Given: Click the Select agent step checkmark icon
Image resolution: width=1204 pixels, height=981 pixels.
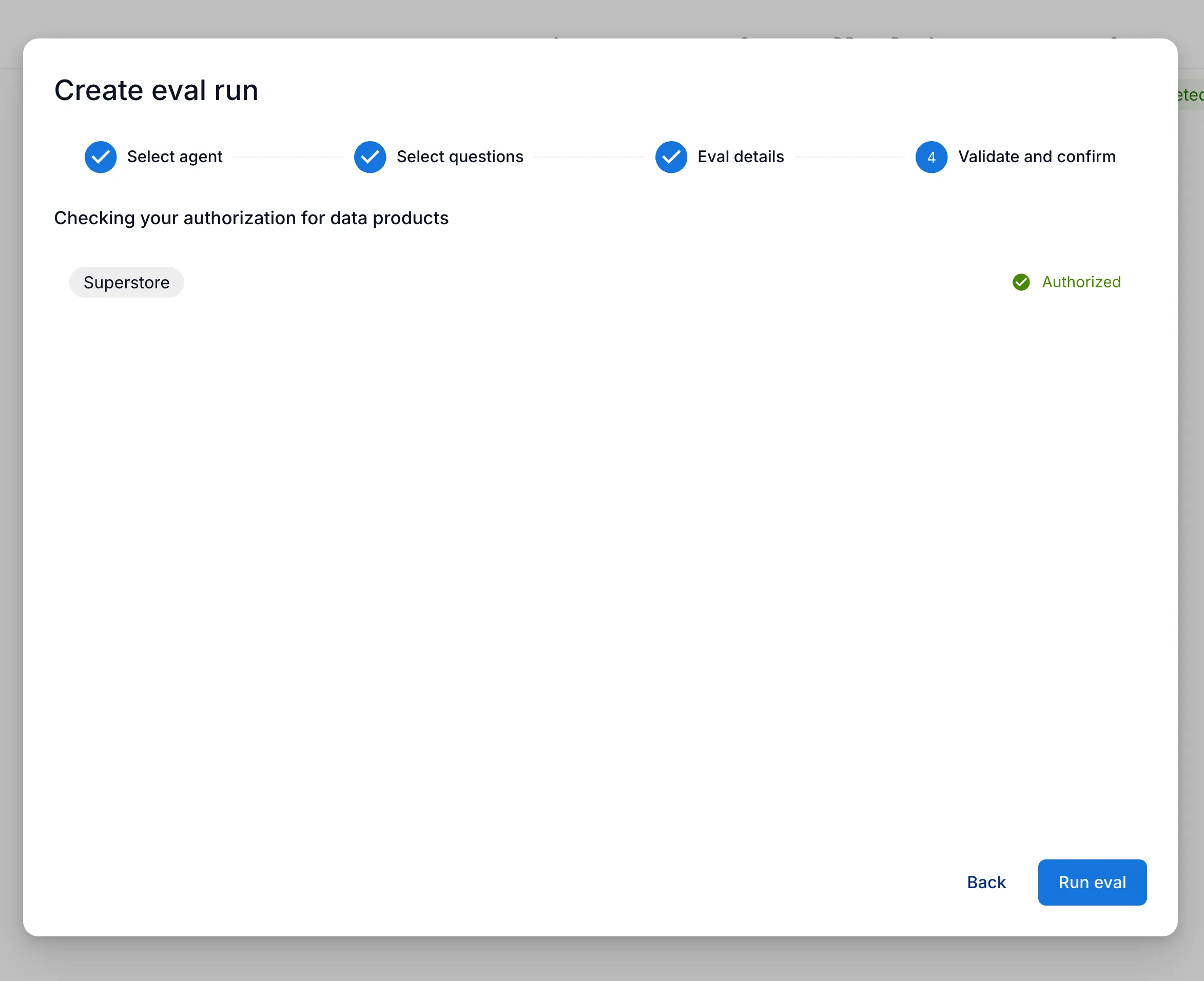Looking at the screenshot, I should point(101,157).
